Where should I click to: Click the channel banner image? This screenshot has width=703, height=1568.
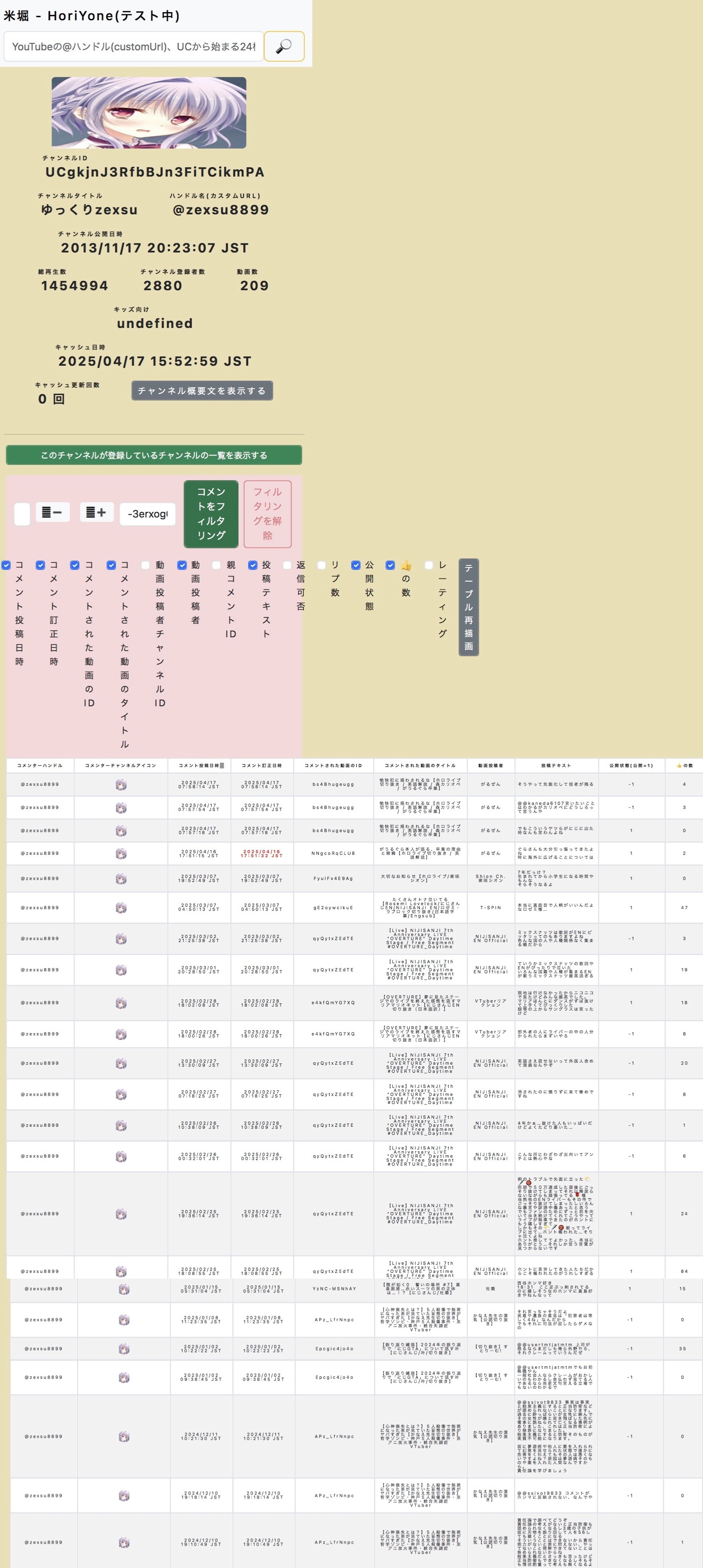[149, 112]
